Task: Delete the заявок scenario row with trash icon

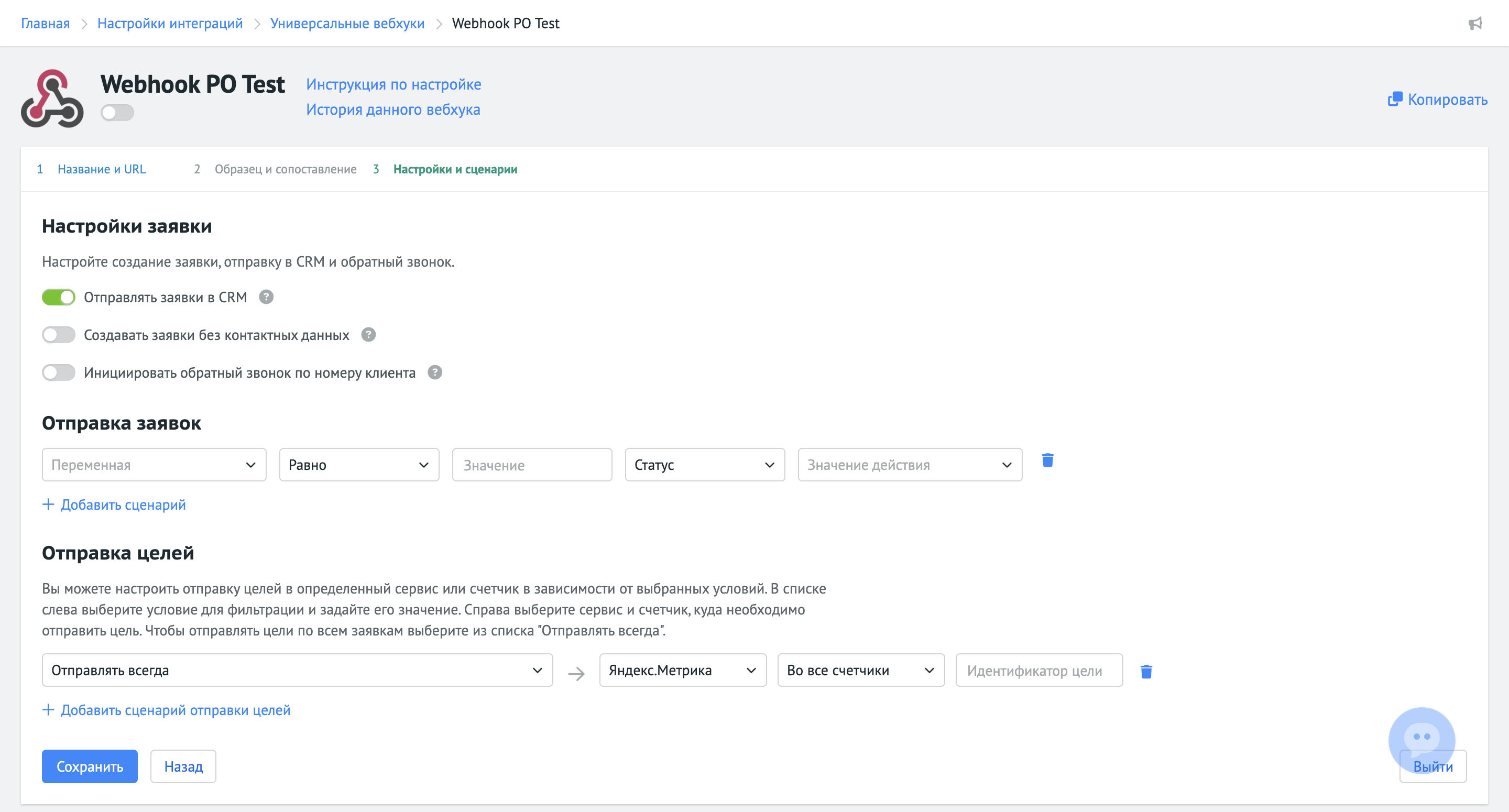Action: point(1048,460)
